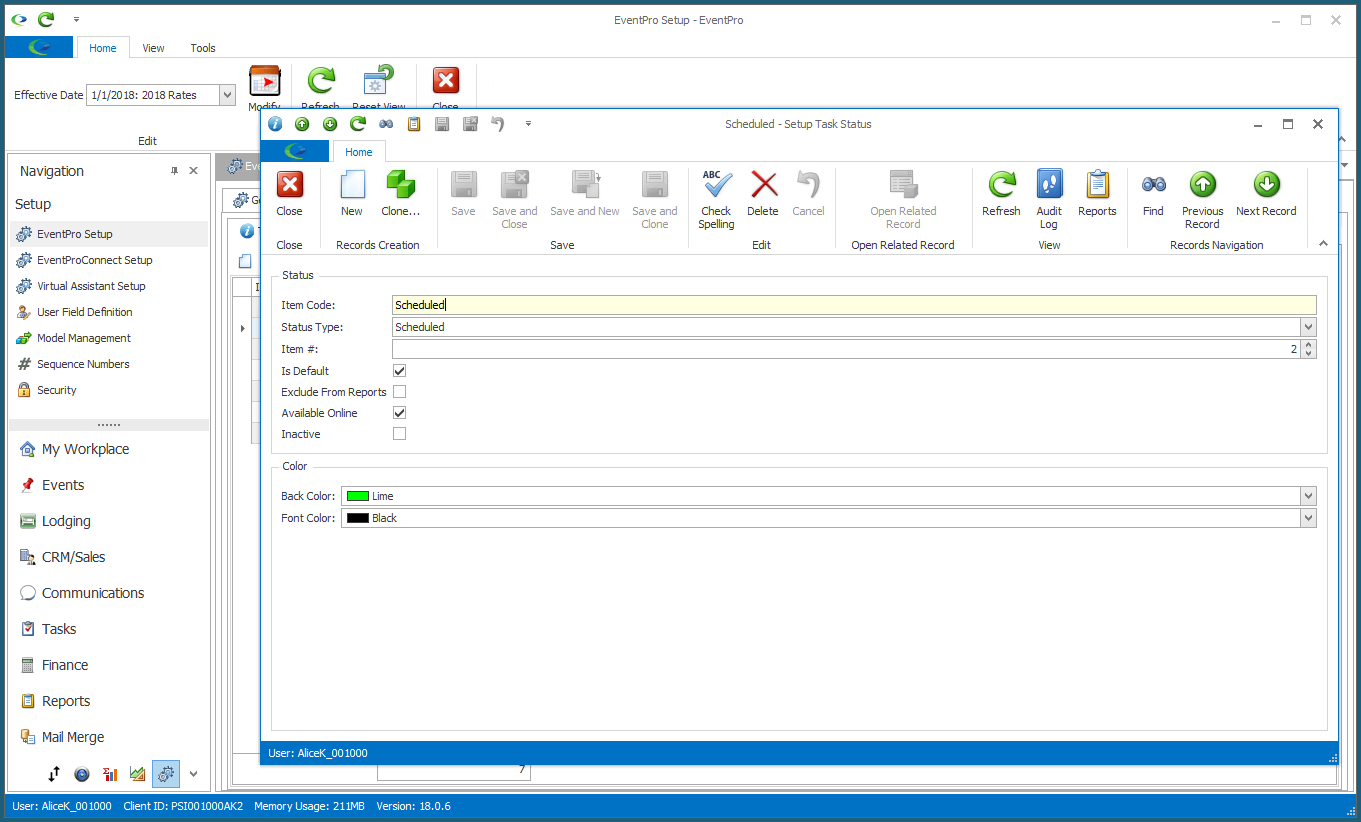The height and width of the screenshot is (822, 1361).
Task: Click the highlighted gears icon in navigation footer
Action: point(166,773)
